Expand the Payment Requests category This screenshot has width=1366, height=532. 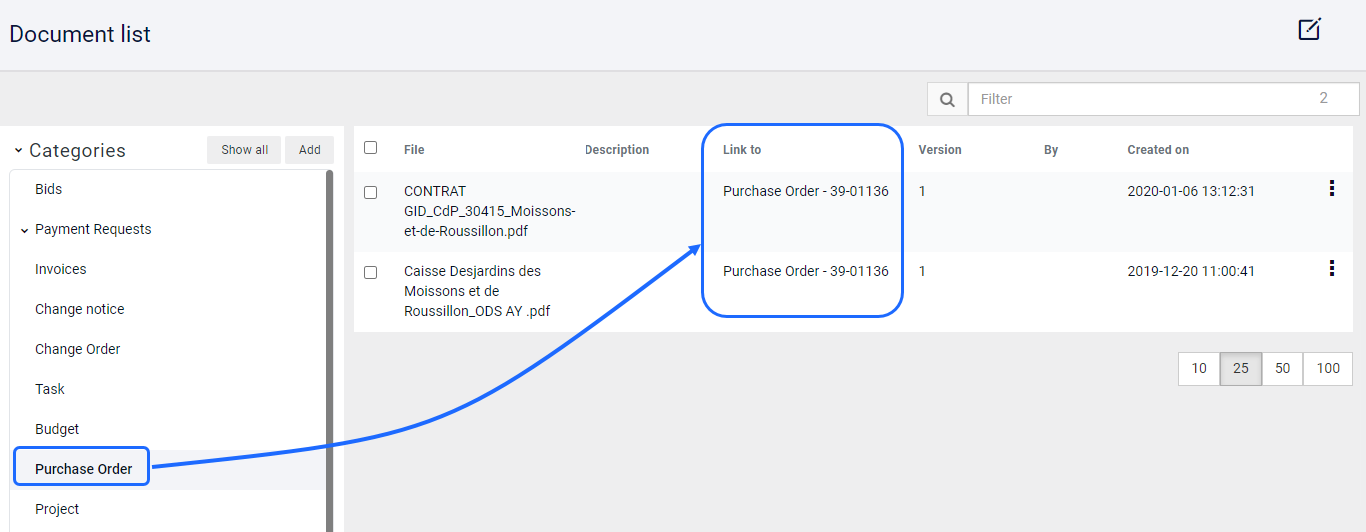(x=24, y=230)
